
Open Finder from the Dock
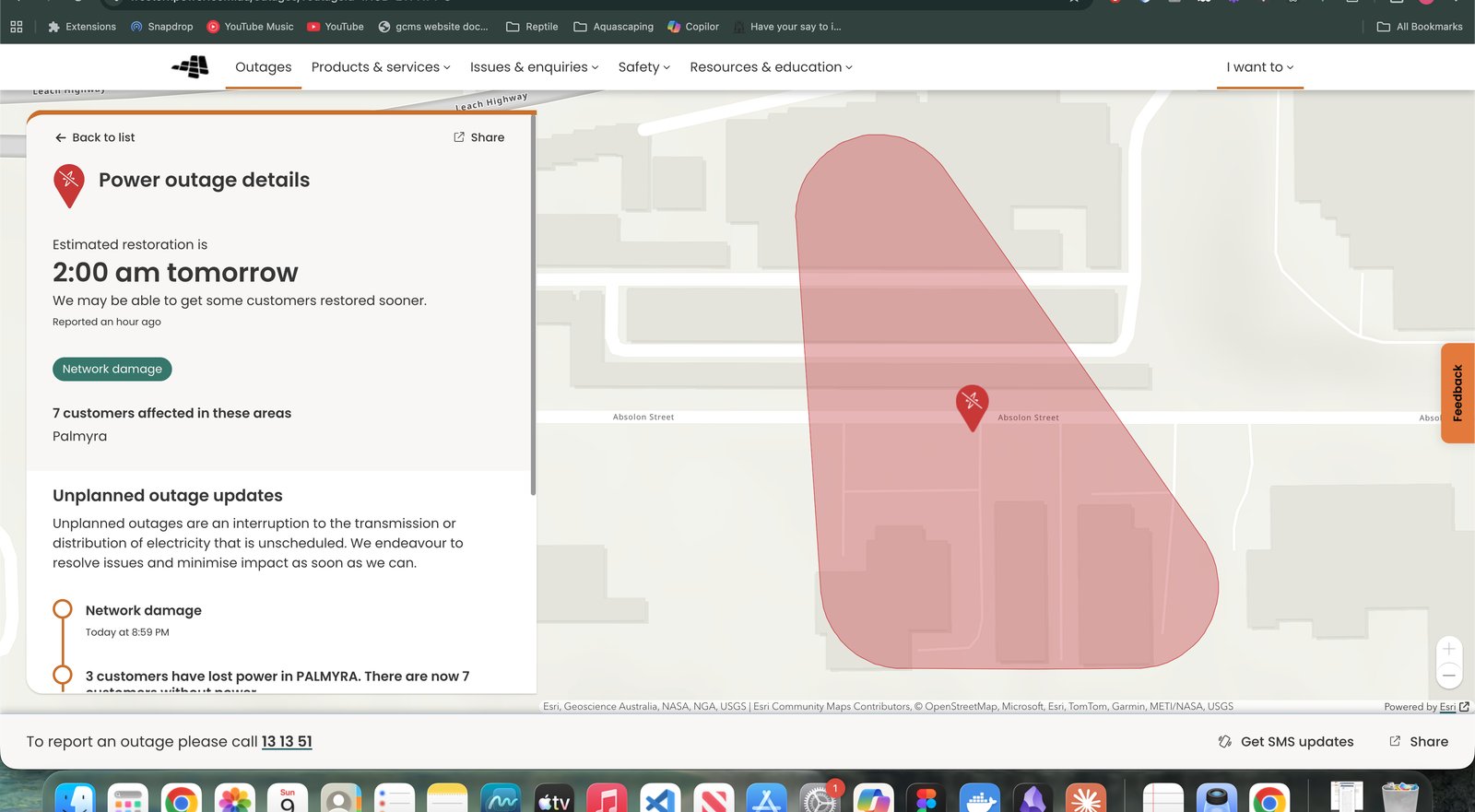(x=75, y=800)
